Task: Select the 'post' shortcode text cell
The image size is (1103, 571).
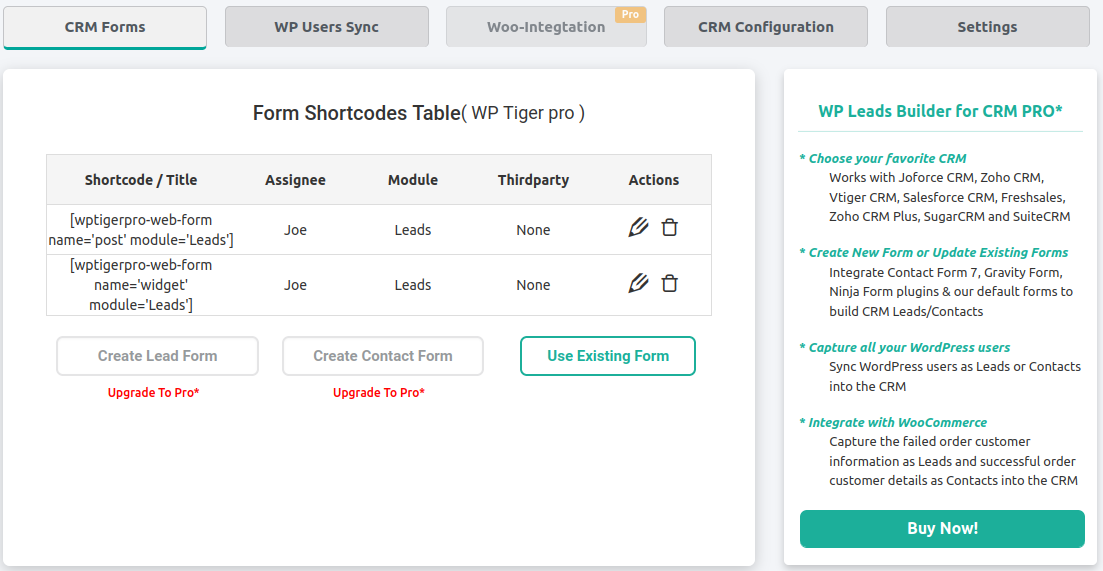Action: coord(141,230)
